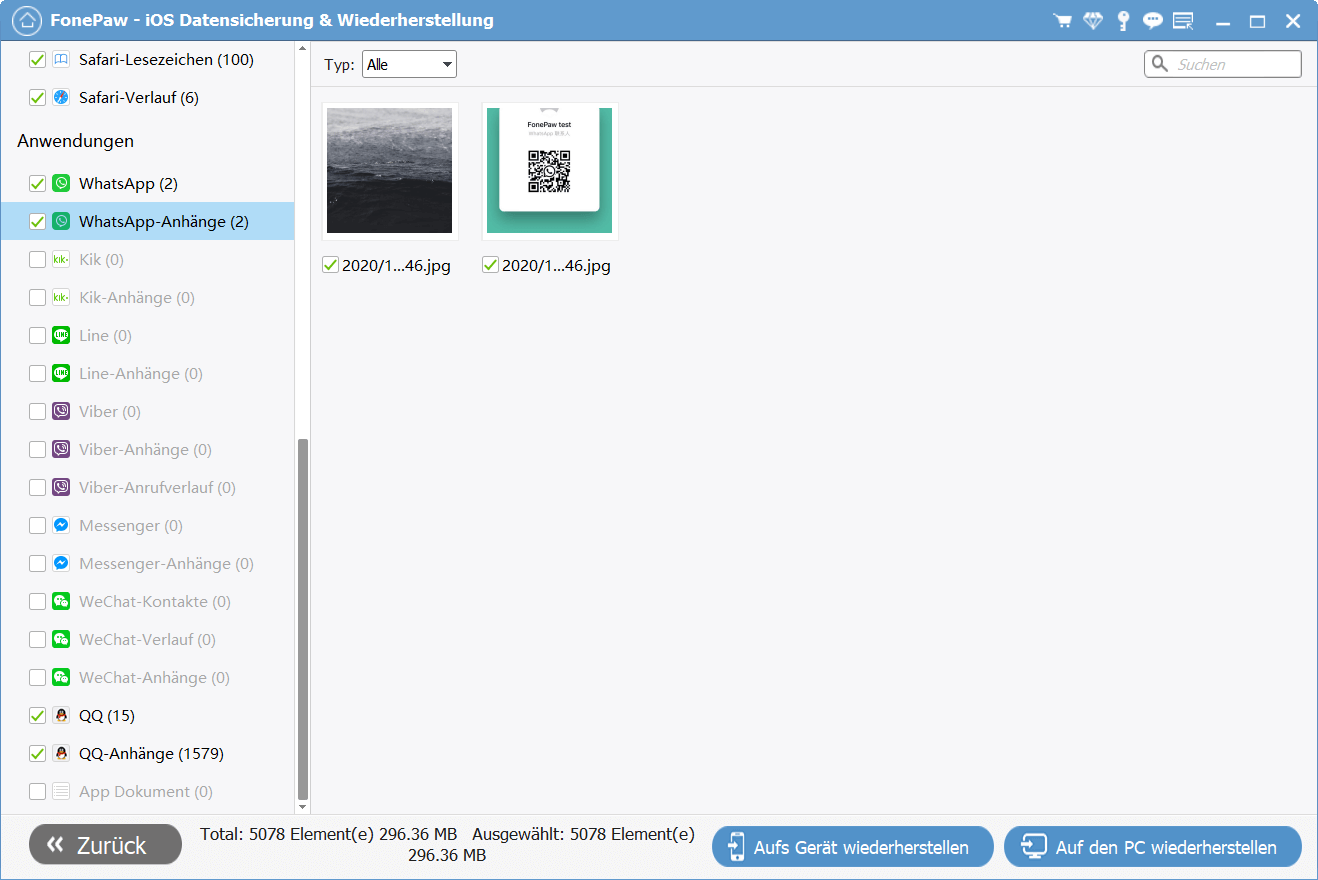Image resolution: width=1318 pixels, height=880 pixels.
Task: Click sidebar scrollbar up arrow
Action: (303, 50)
